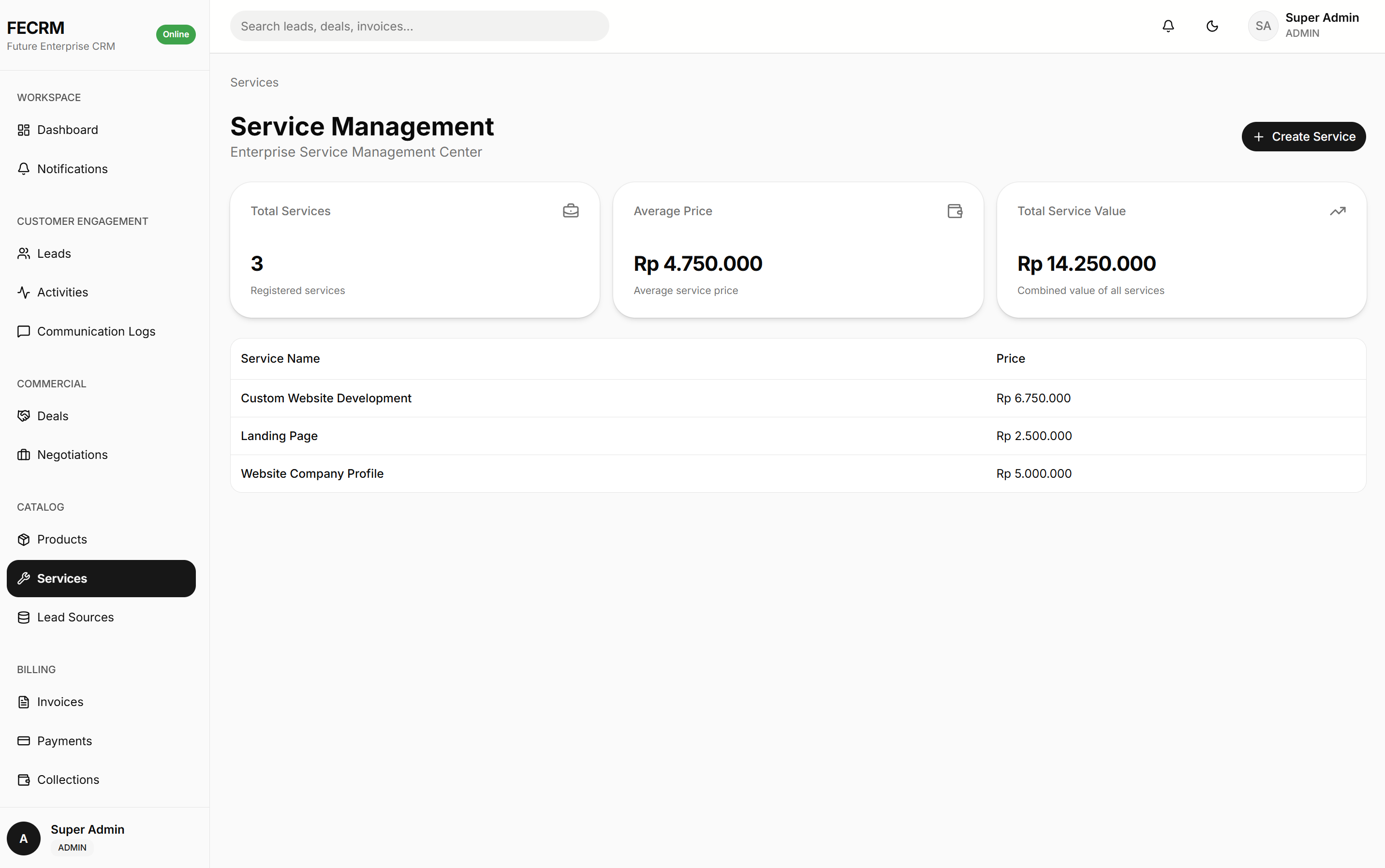The width and height of the screenshot is (1385, 868).
Task: Click the Dashboard grid icon in sidebar
Action: coord(24,130)
